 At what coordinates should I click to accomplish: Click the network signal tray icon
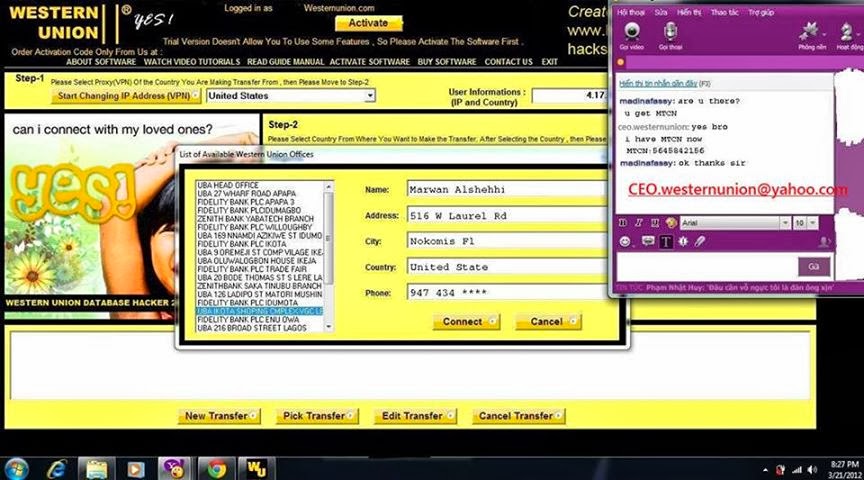click(797, 470)
